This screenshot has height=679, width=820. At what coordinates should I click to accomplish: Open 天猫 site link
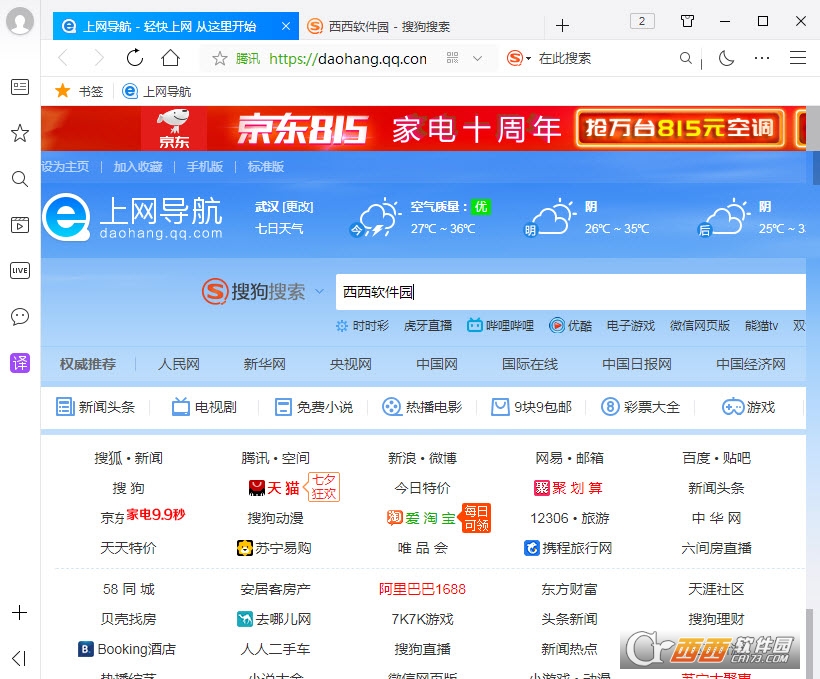pyautogui.click(x=274, y=488)
